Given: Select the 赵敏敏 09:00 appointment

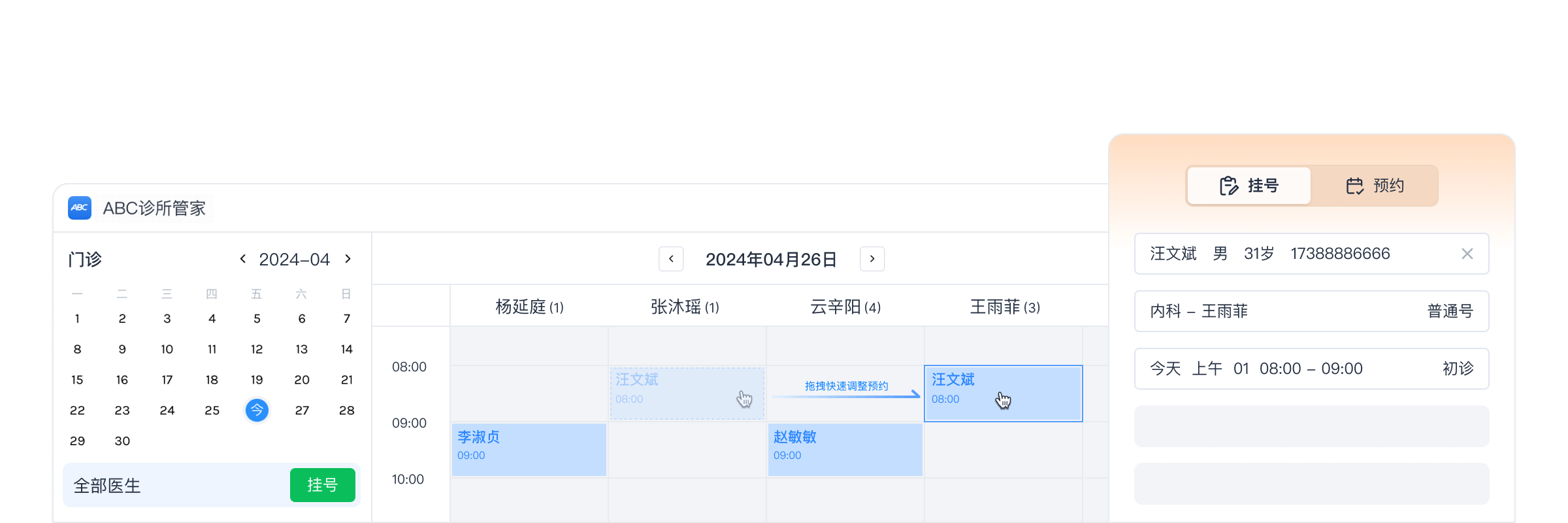Looking at the screenshot, I should pos(845,449).
